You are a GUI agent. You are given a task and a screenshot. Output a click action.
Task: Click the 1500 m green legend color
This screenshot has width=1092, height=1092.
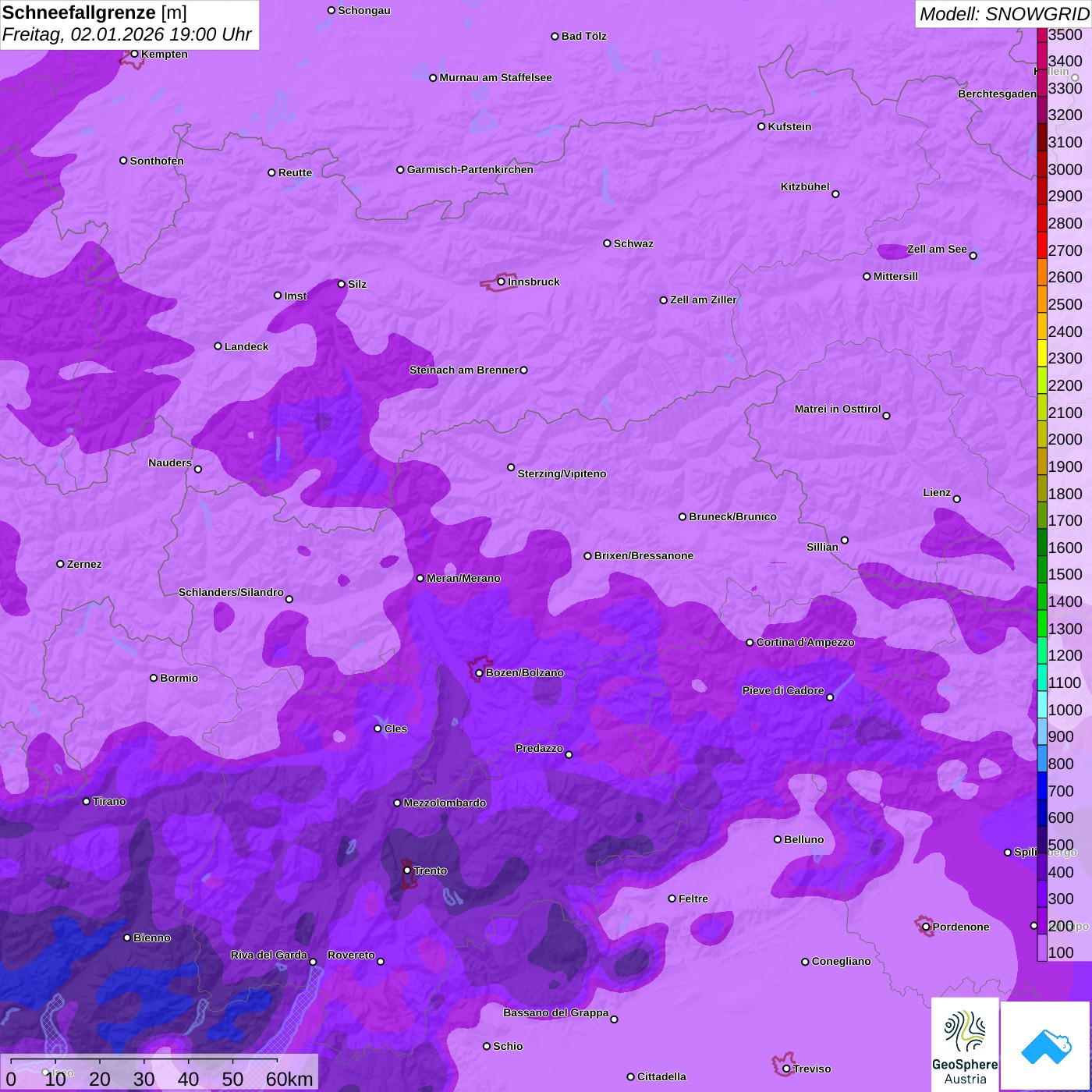click(x=1042, y=569)
